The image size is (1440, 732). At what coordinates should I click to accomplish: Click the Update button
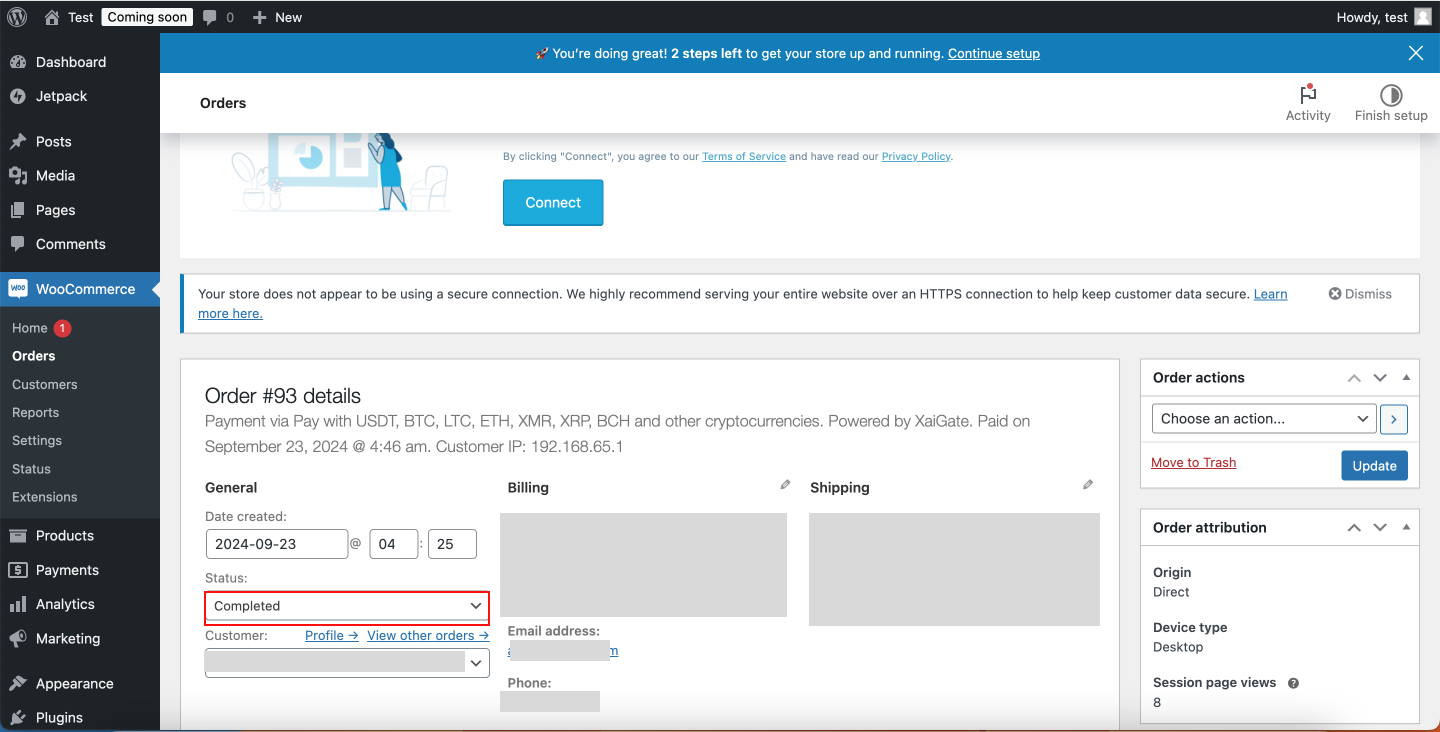coord(1374,465)
